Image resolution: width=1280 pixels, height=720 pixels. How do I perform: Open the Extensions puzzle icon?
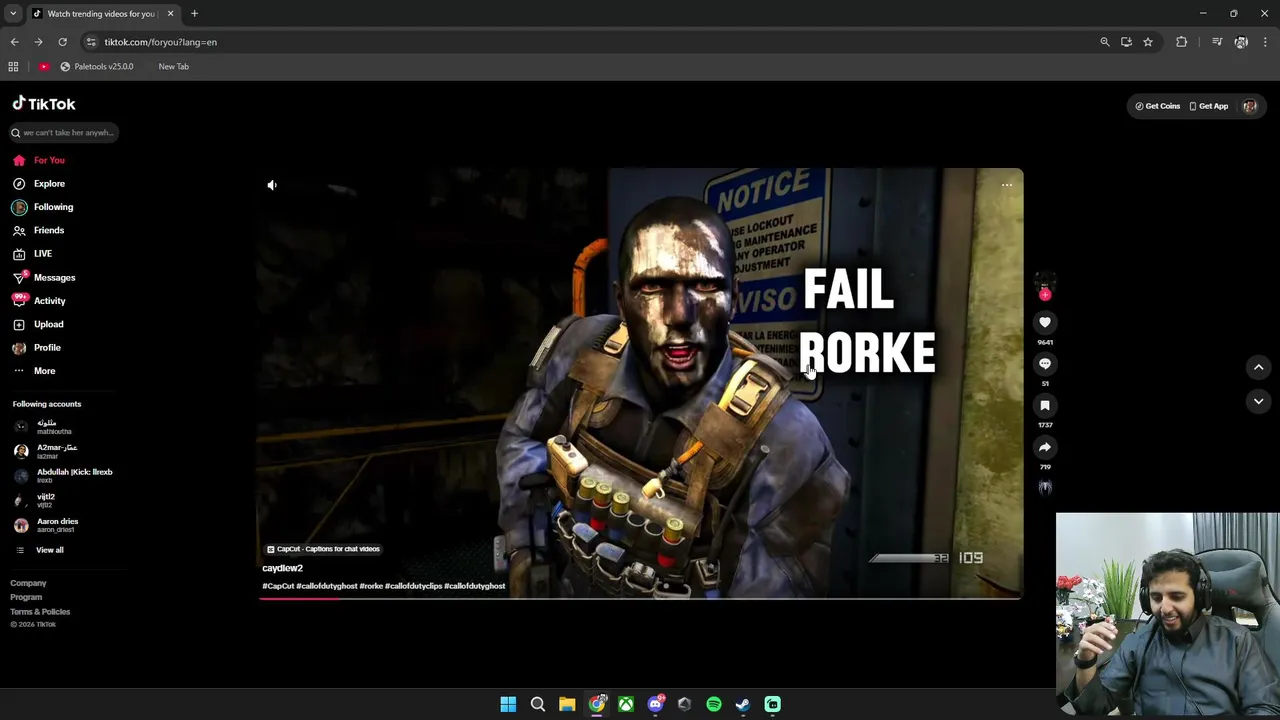pyautogui.click(x=1181, y=42)
